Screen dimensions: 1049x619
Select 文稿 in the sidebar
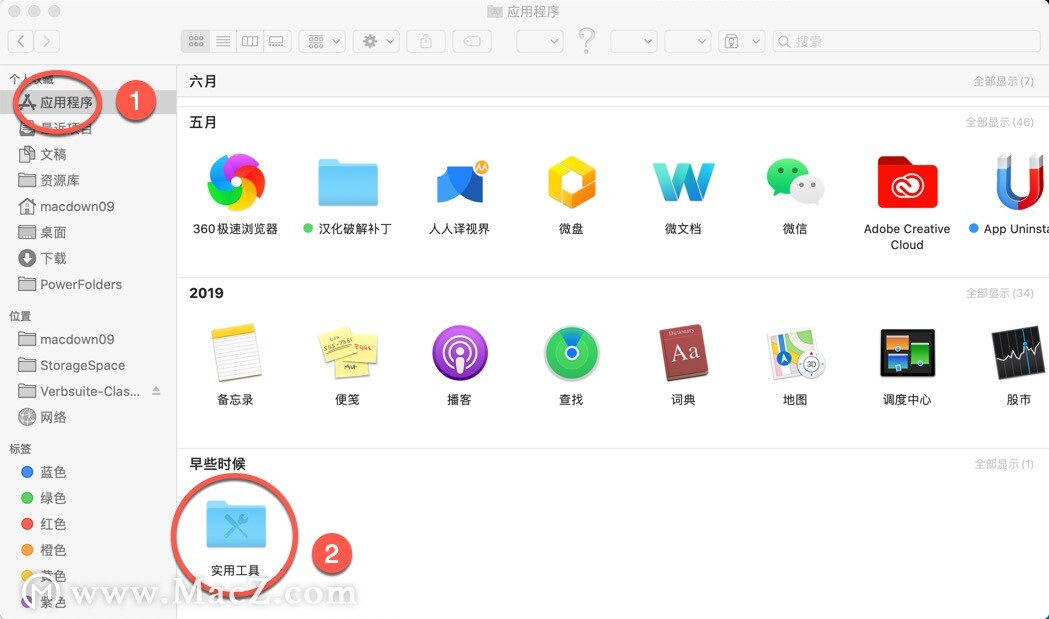(88, 155)
